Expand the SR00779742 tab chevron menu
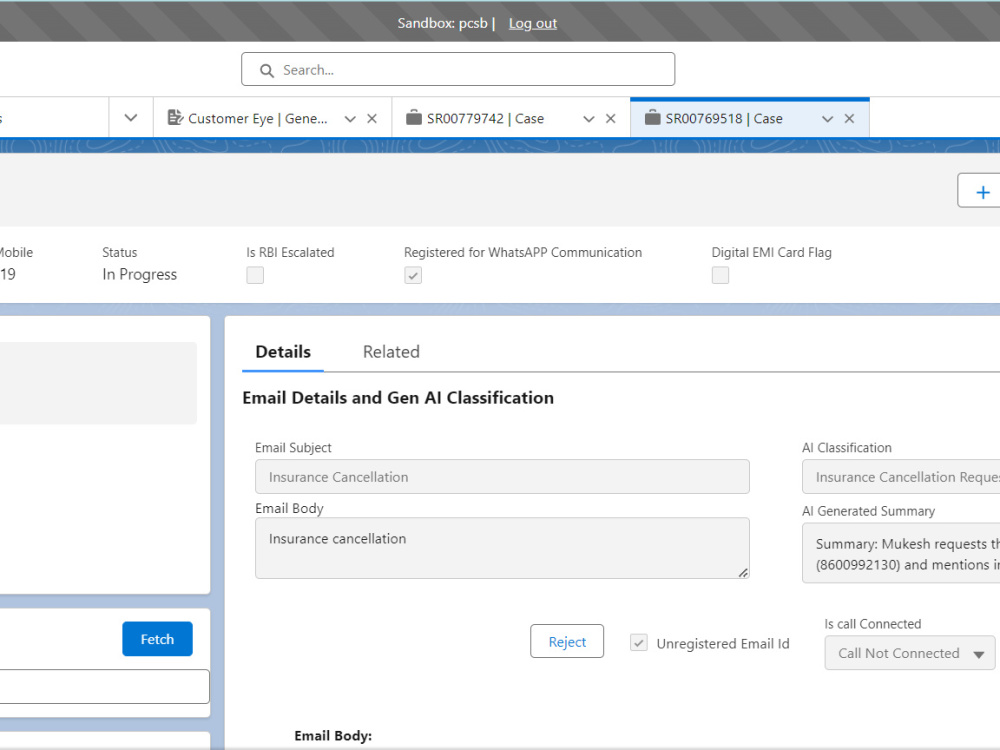The height and width of the screenshot is (750, 1000). pyautogui.click(x=589, y=119)
